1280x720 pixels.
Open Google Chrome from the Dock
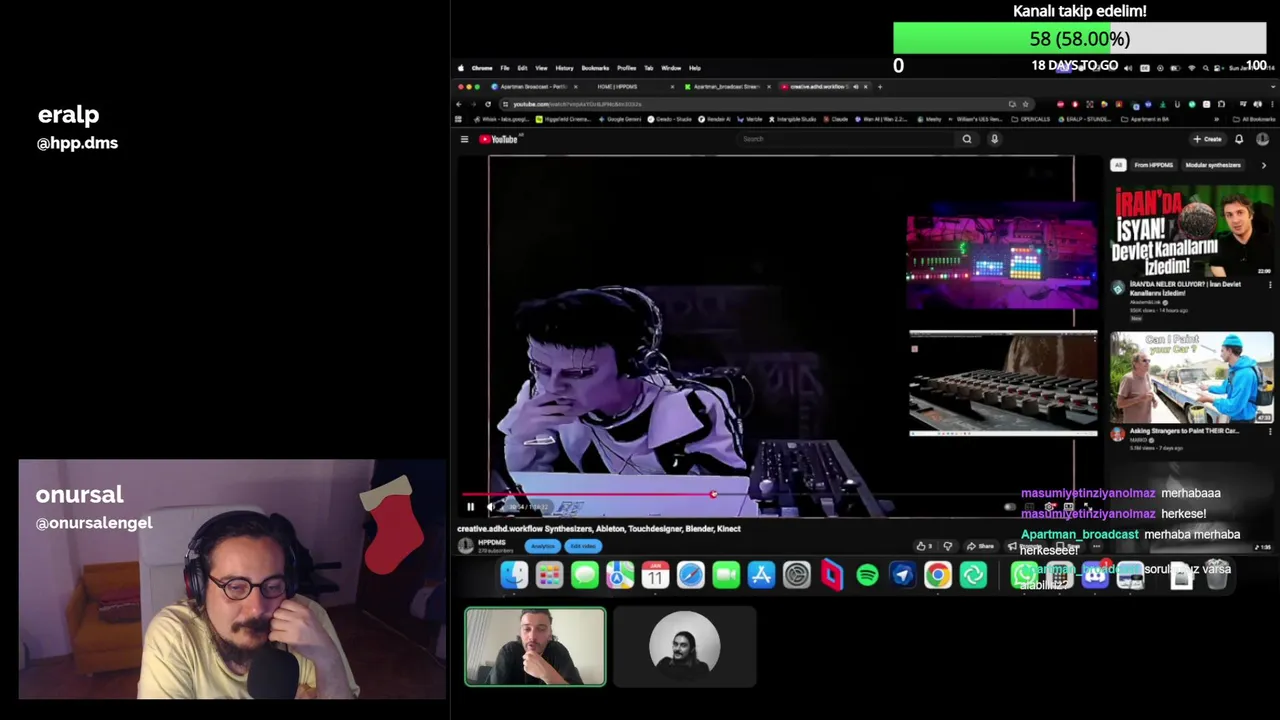[x=938, y=575]
